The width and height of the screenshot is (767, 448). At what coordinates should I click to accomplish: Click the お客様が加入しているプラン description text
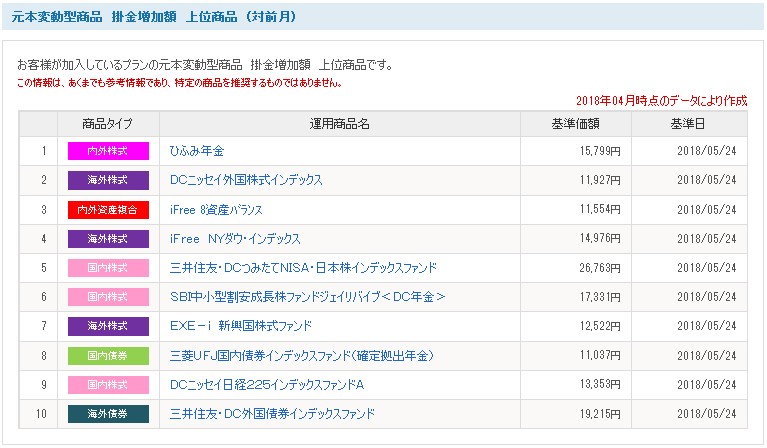click(205, 65)
